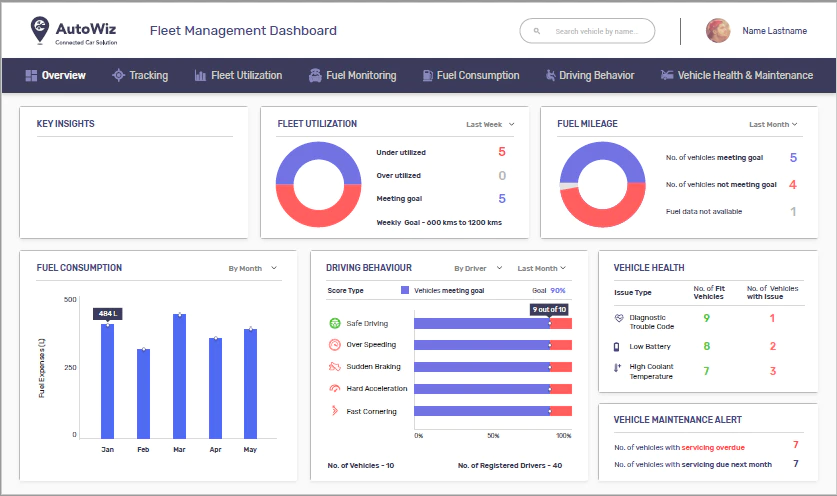Click the AutoWiz location pin logo
837x496 pixels.
click(x=40, y=29)
